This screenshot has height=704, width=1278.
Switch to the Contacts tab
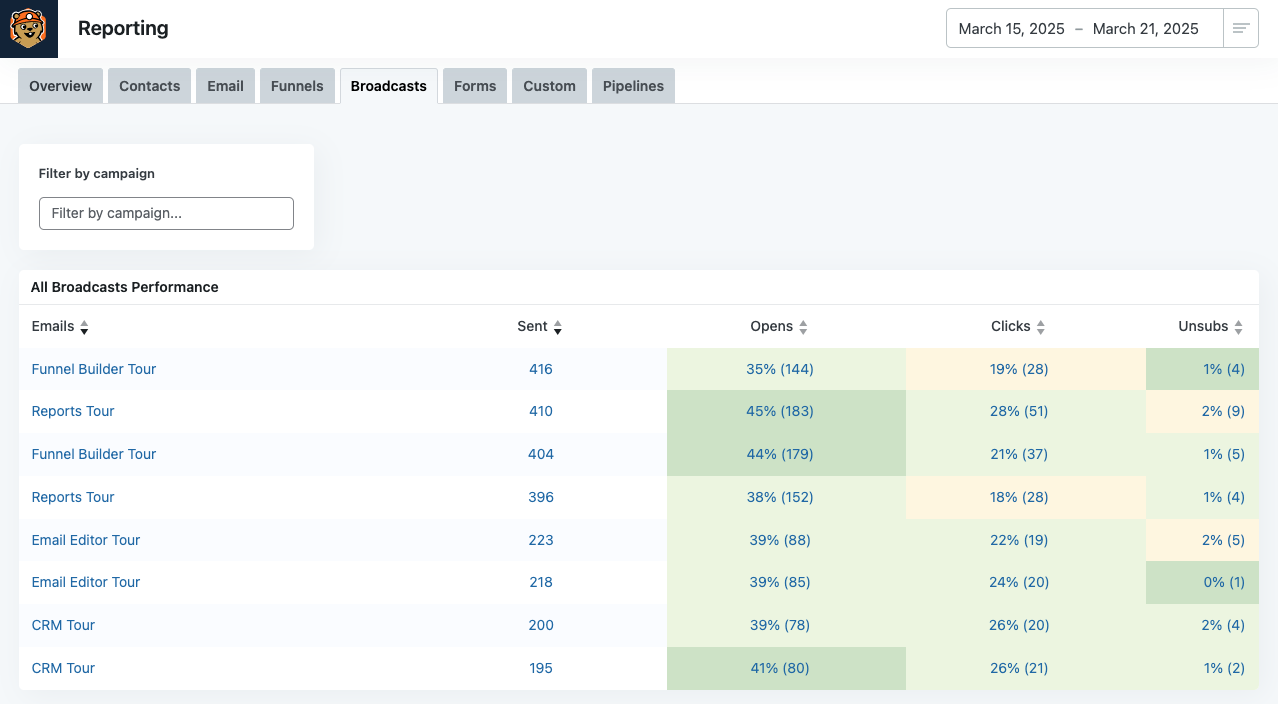[x=149, y=86]
